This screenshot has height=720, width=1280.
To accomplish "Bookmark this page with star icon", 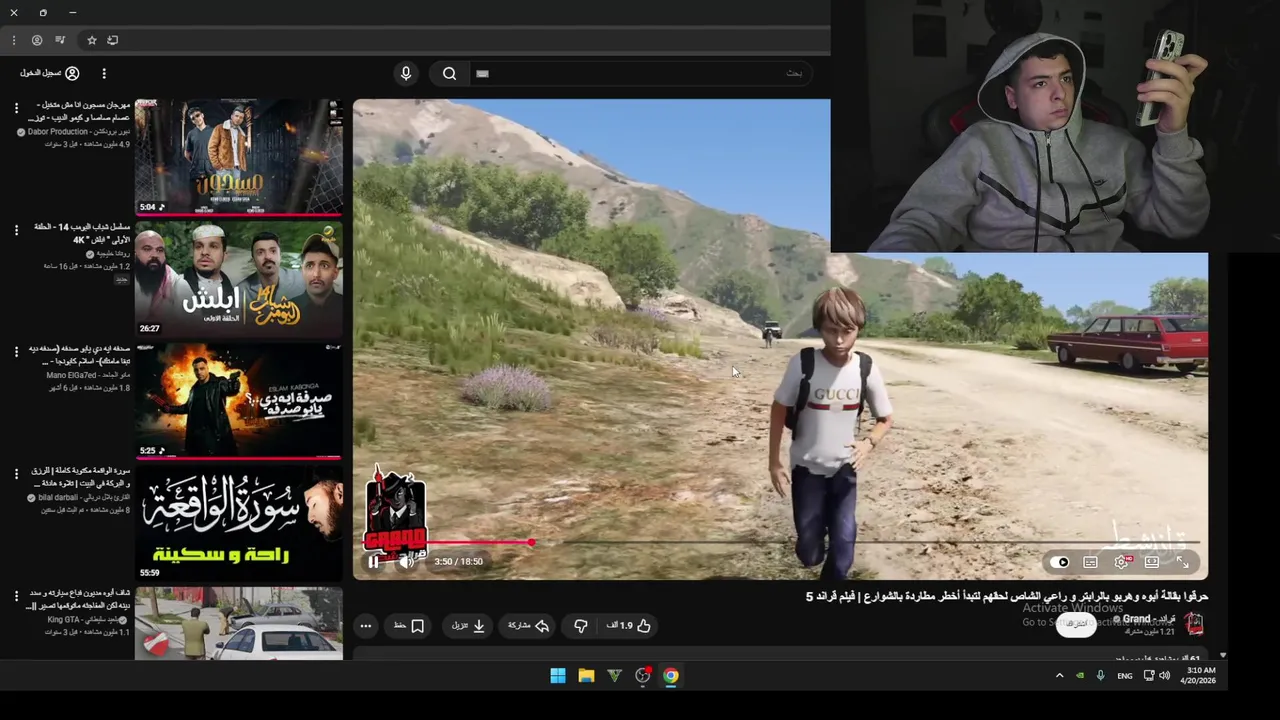I will pyautogui.click(x=91, y=40).
